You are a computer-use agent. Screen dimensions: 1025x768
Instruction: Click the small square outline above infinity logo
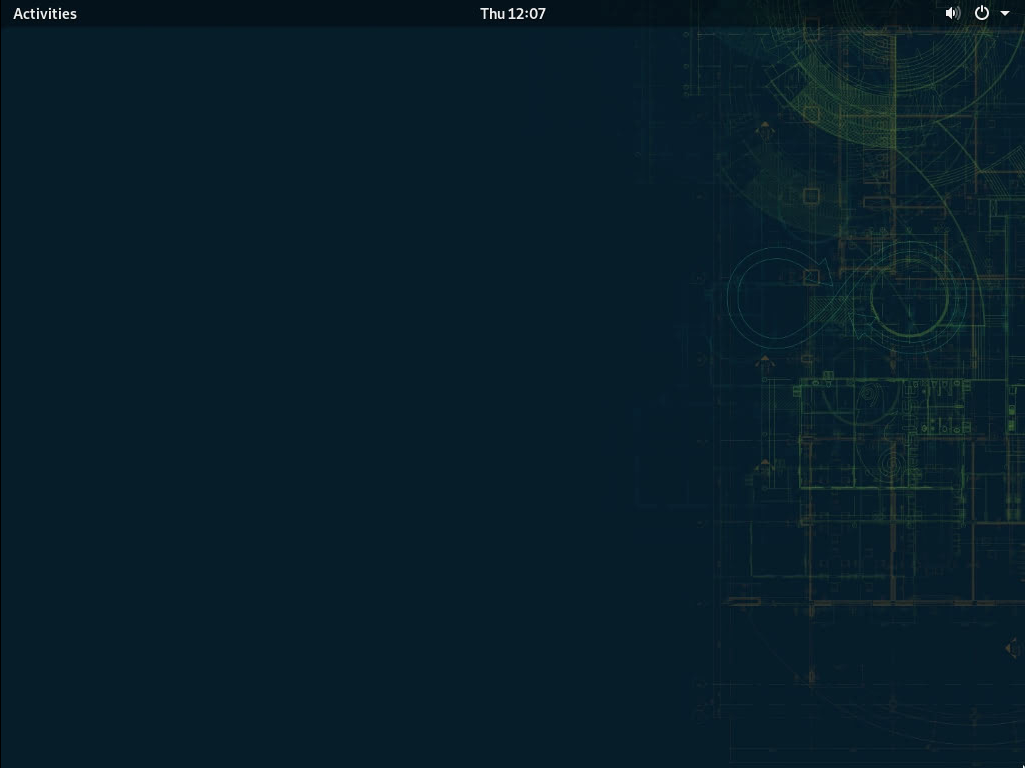pos(811,196)
